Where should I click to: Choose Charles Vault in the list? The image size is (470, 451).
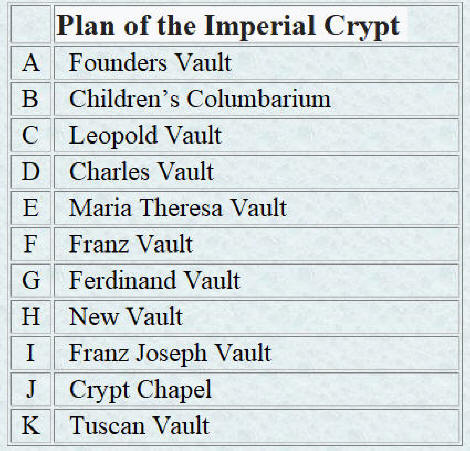[141, 172]
